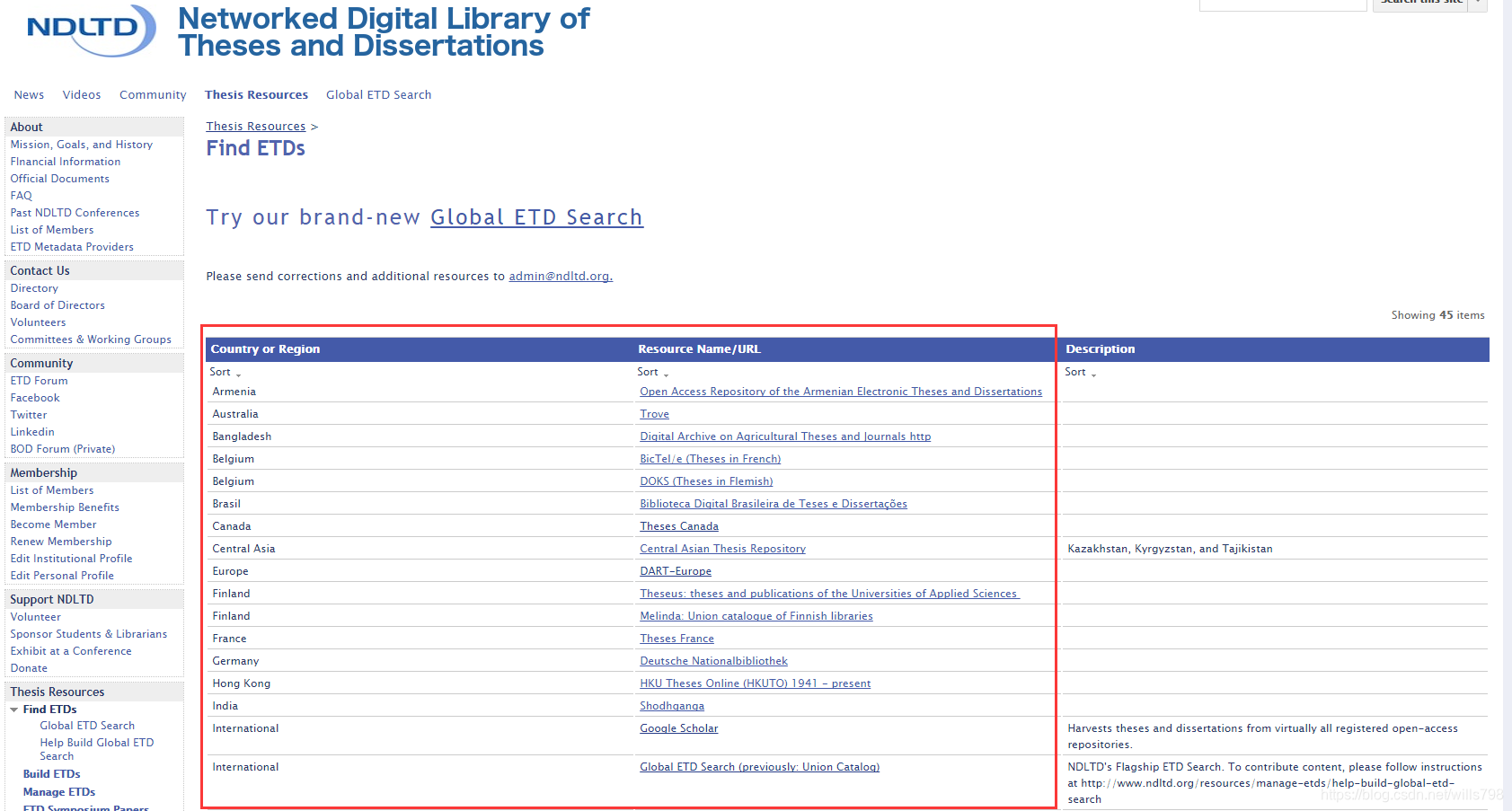The height and width of the screenshot is (811, 1512).
Task: Open Past NDLTD Conferences link
Action: coord(75,213)
